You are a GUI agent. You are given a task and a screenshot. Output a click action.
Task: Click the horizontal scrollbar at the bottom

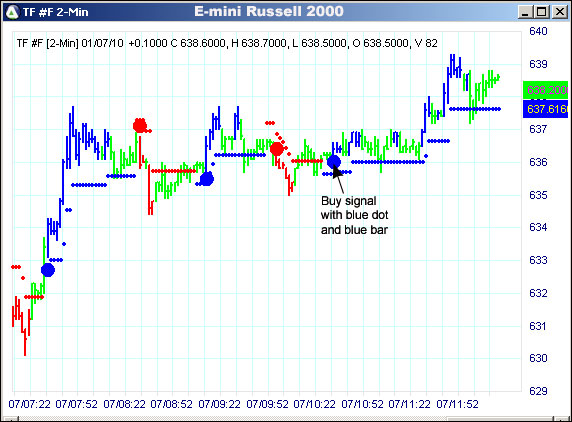pos(286,419)
